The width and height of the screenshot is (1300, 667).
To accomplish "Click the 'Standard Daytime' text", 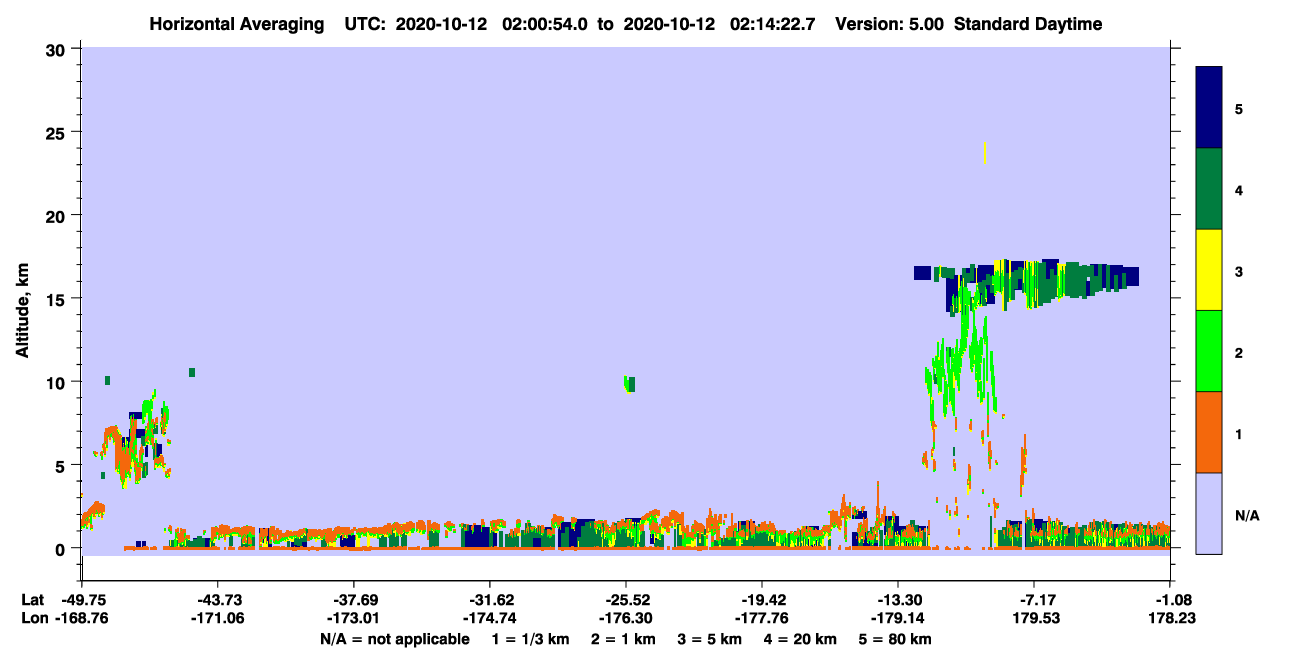I will coord(1028,24).
